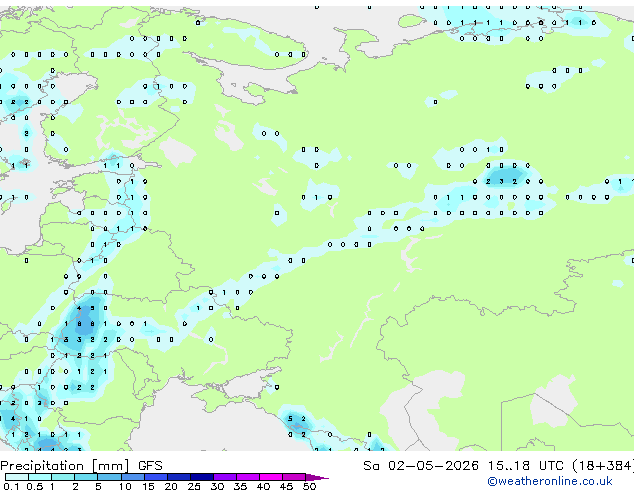Click the 30–35 mm purple legend swatch
Image resolution: width=634 pixels, height=490 pixels.
click(224, 477)
